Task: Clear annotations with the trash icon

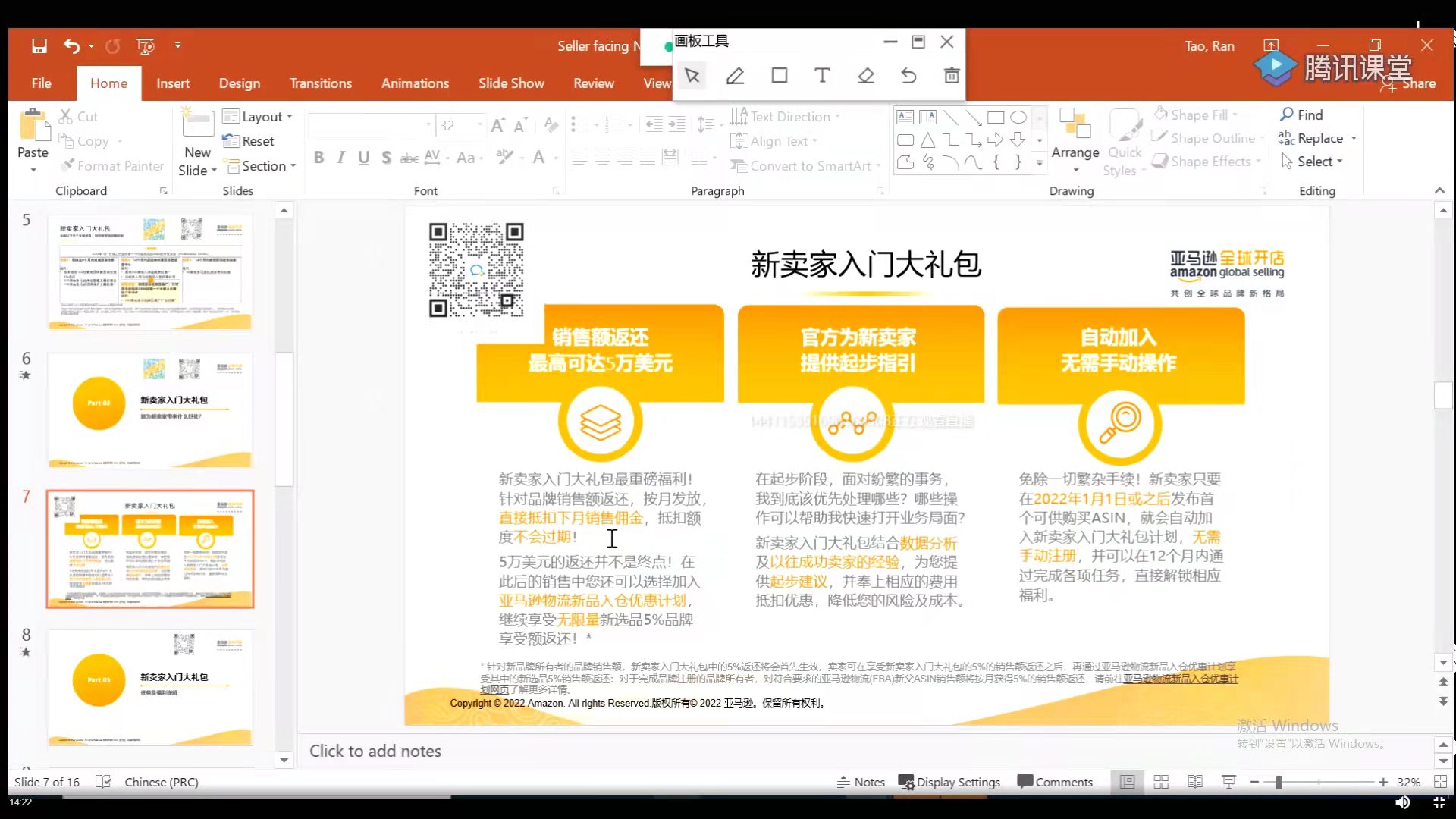Action: 950,76
